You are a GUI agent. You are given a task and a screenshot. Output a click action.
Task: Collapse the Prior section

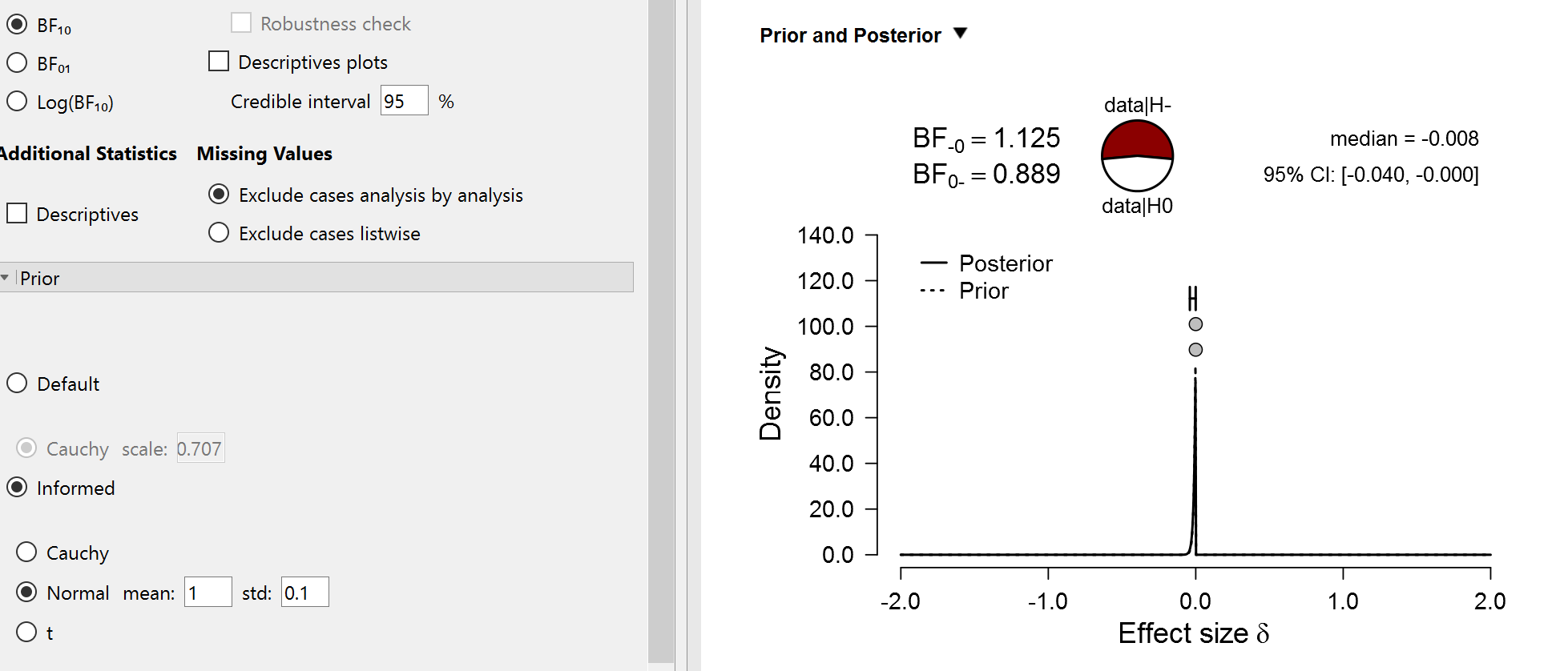pos(6,277)
